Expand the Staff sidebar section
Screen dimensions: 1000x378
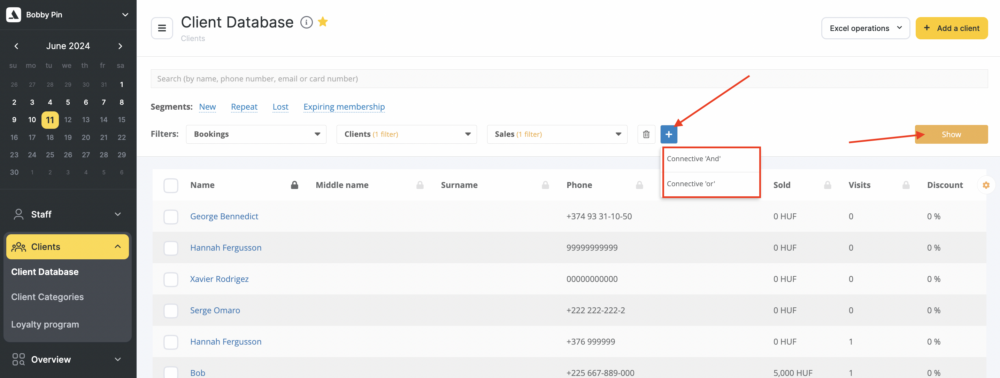pos(68,214)
